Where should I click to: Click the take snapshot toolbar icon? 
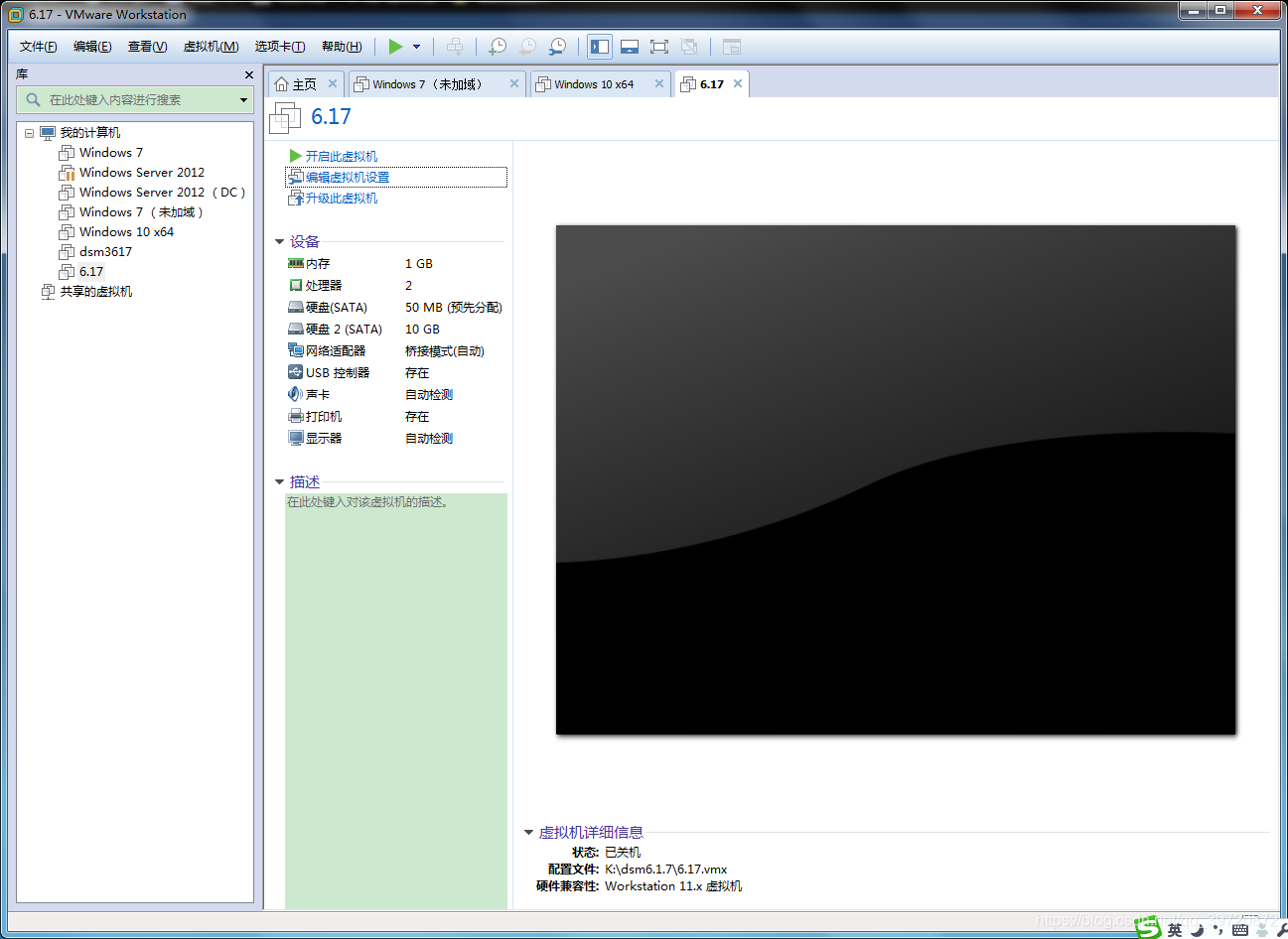coord(498,47)
